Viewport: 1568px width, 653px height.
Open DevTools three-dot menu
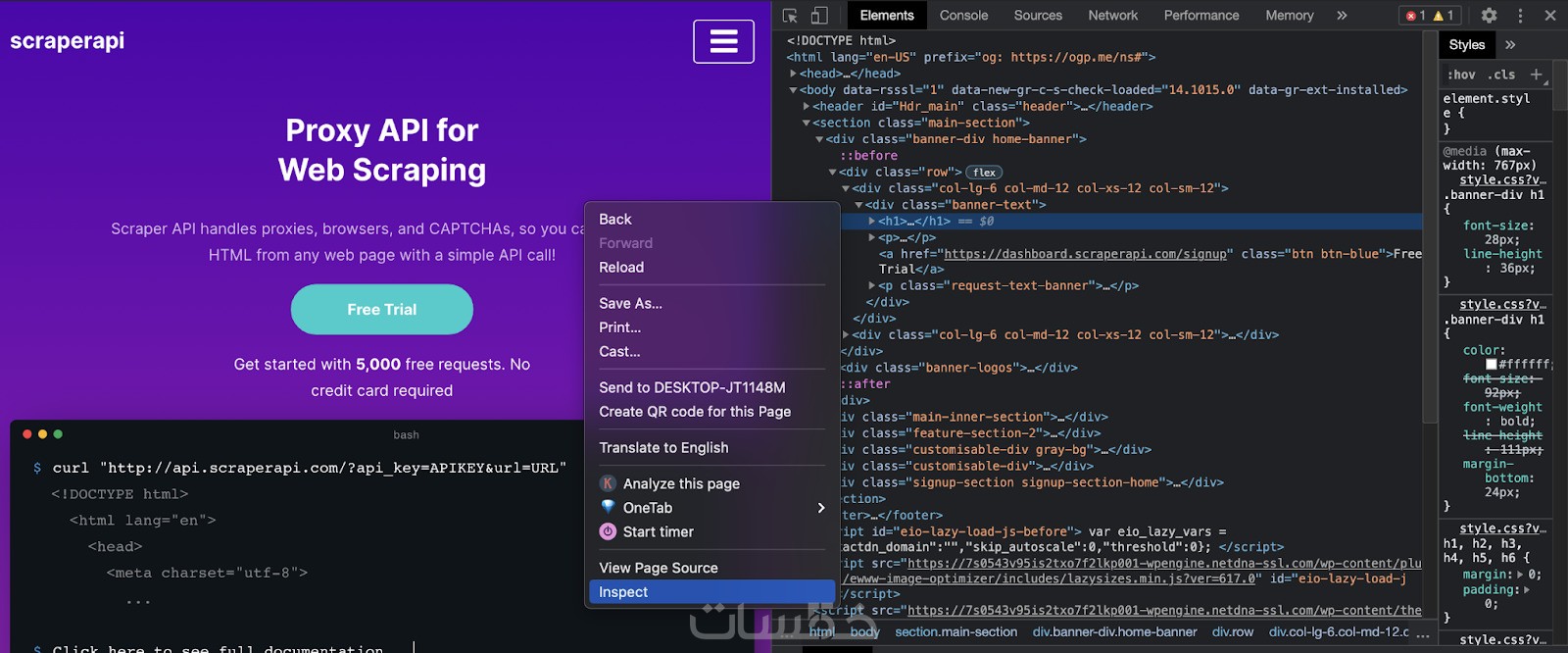tap(1520, 16)
